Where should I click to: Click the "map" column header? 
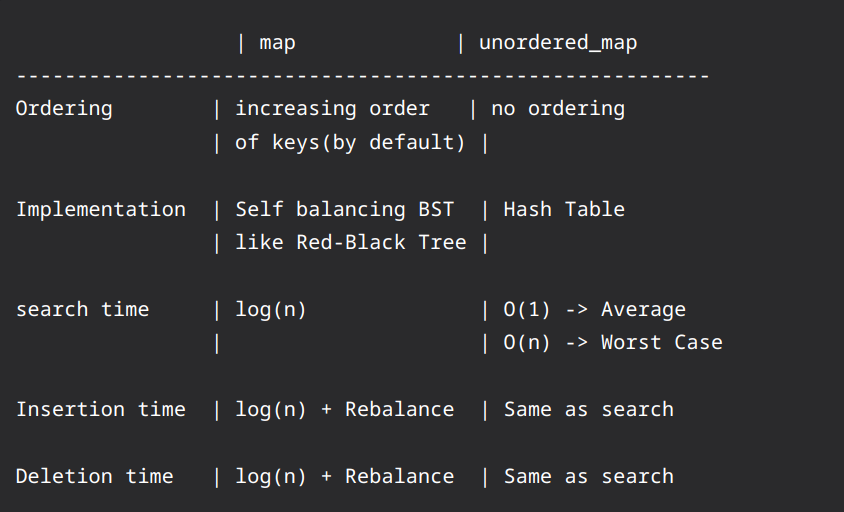[x=277, y=43]
